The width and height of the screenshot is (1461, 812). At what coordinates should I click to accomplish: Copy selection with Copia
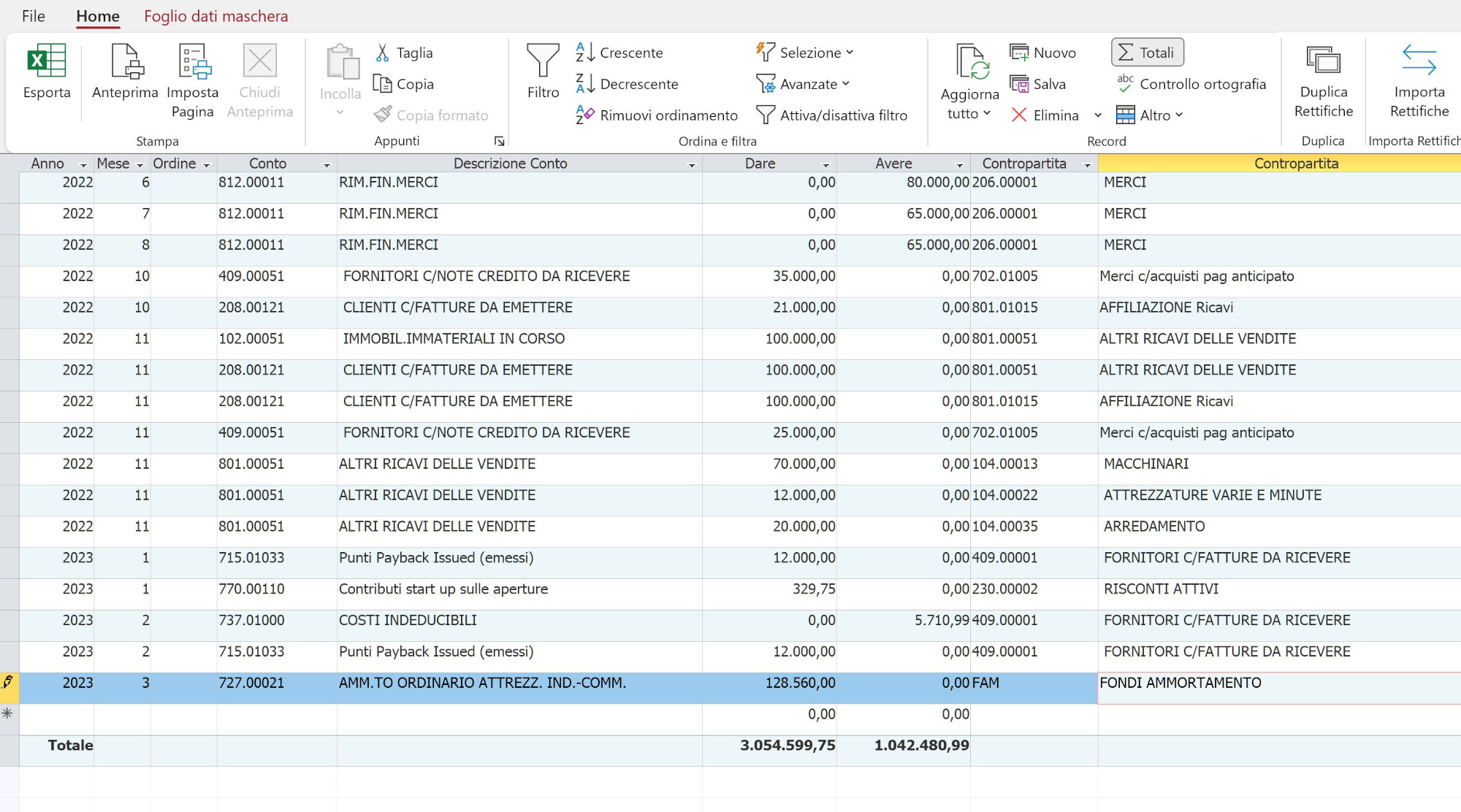coord(404,84)
